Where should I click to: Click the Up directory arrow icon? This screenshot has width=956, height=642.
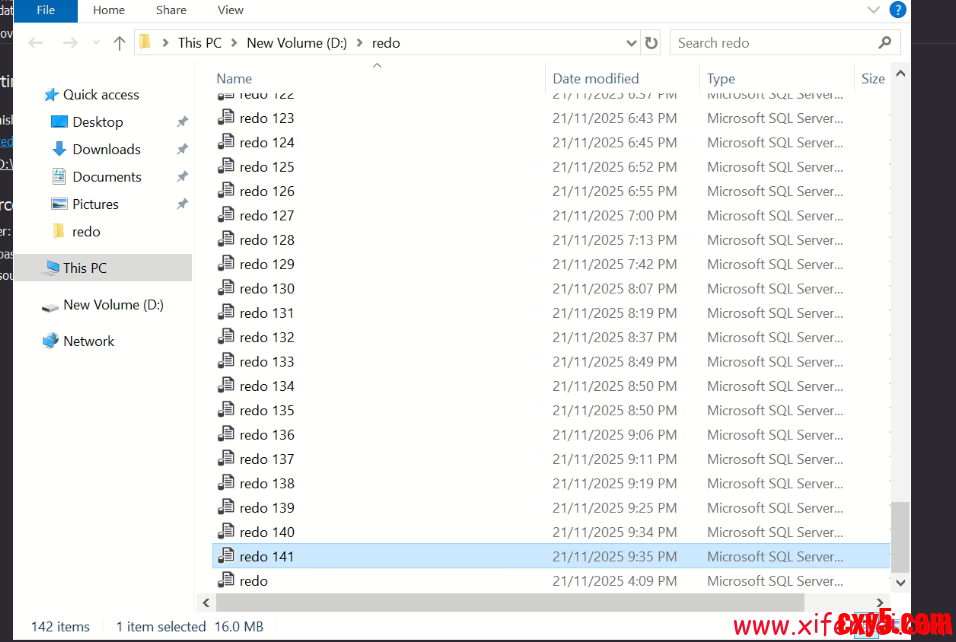[120, 43]
